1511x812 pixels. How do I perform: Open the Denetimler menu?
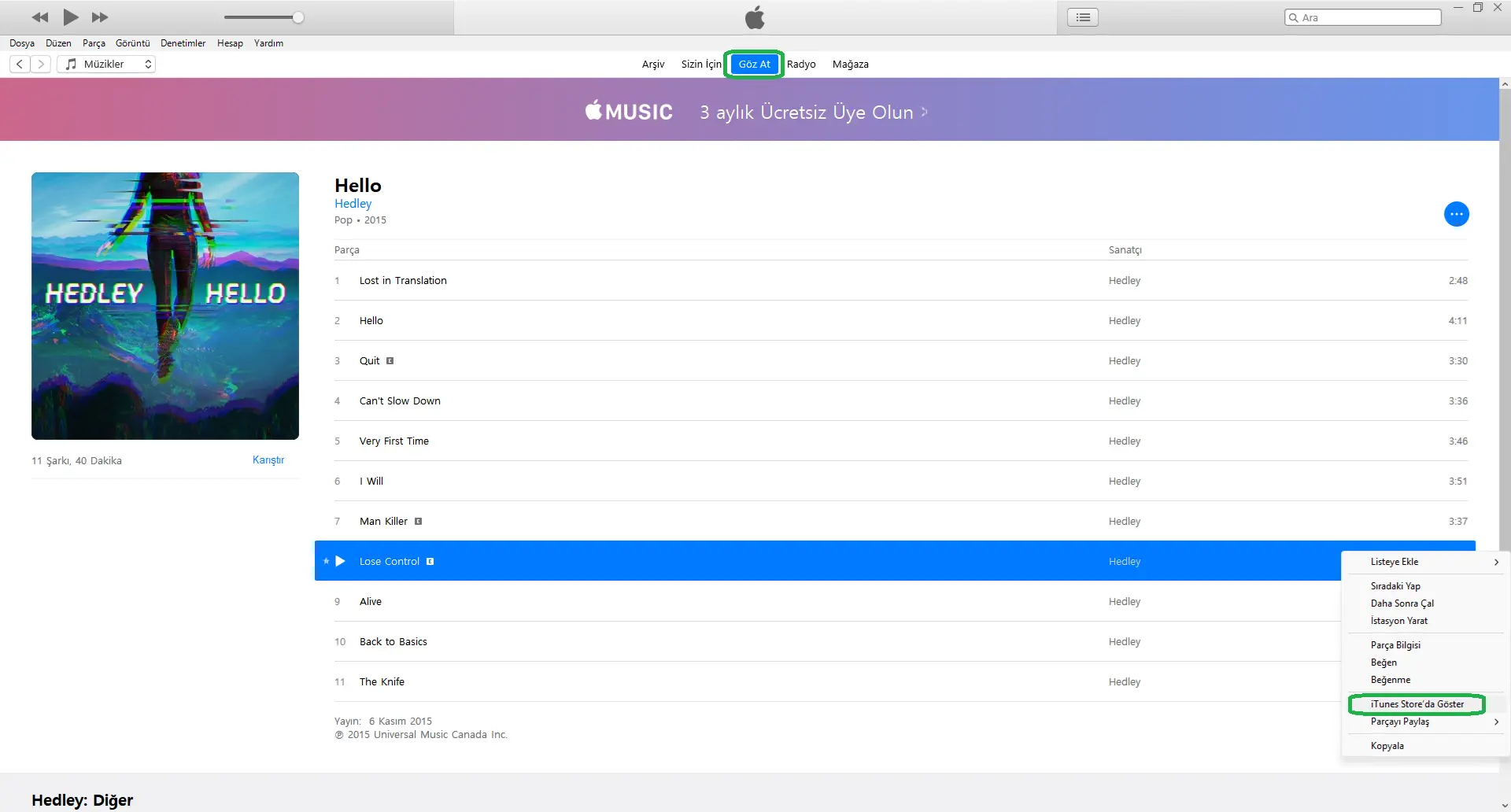183,43
